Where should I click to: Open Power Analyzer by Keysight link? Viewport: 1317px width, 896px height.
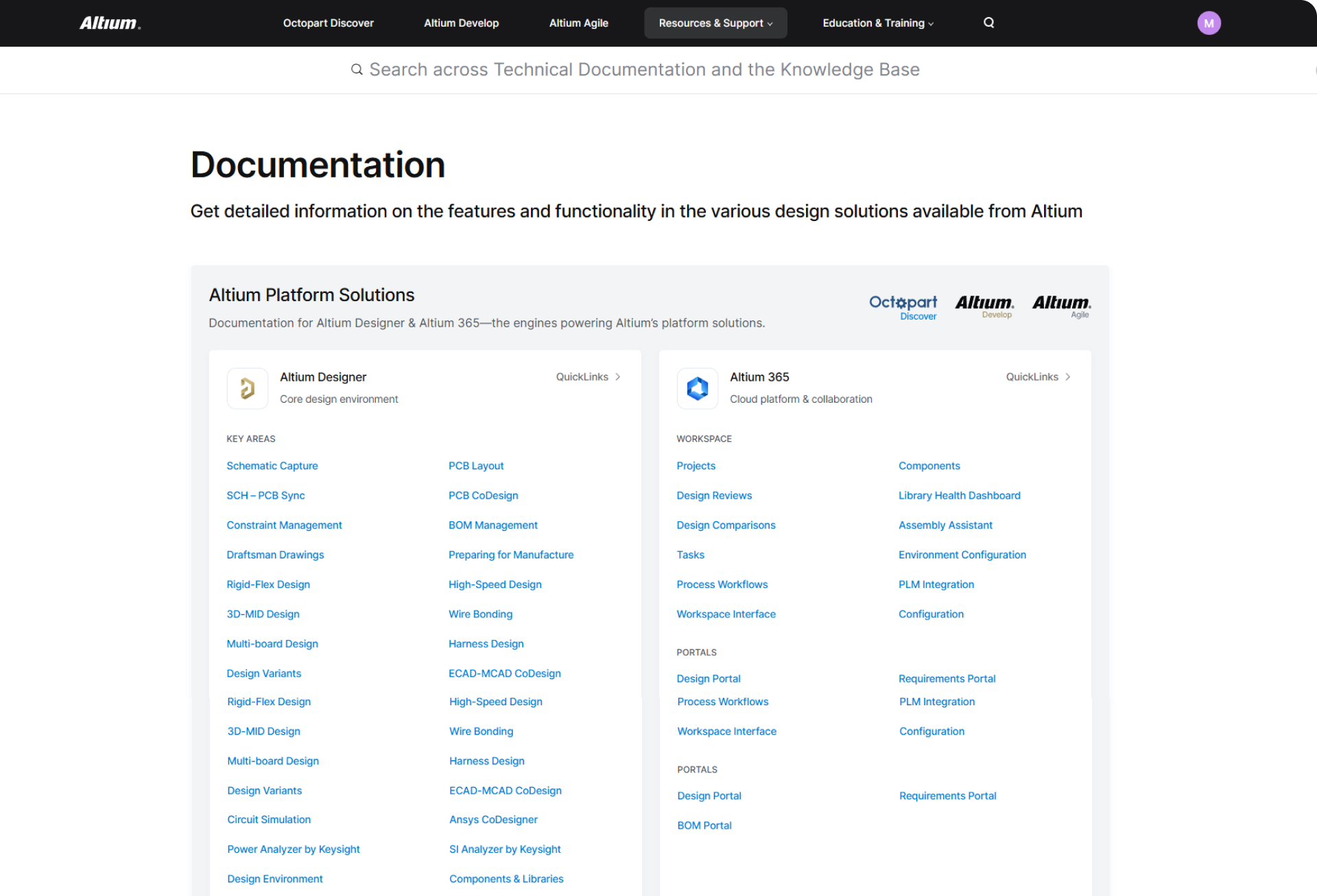293,849
